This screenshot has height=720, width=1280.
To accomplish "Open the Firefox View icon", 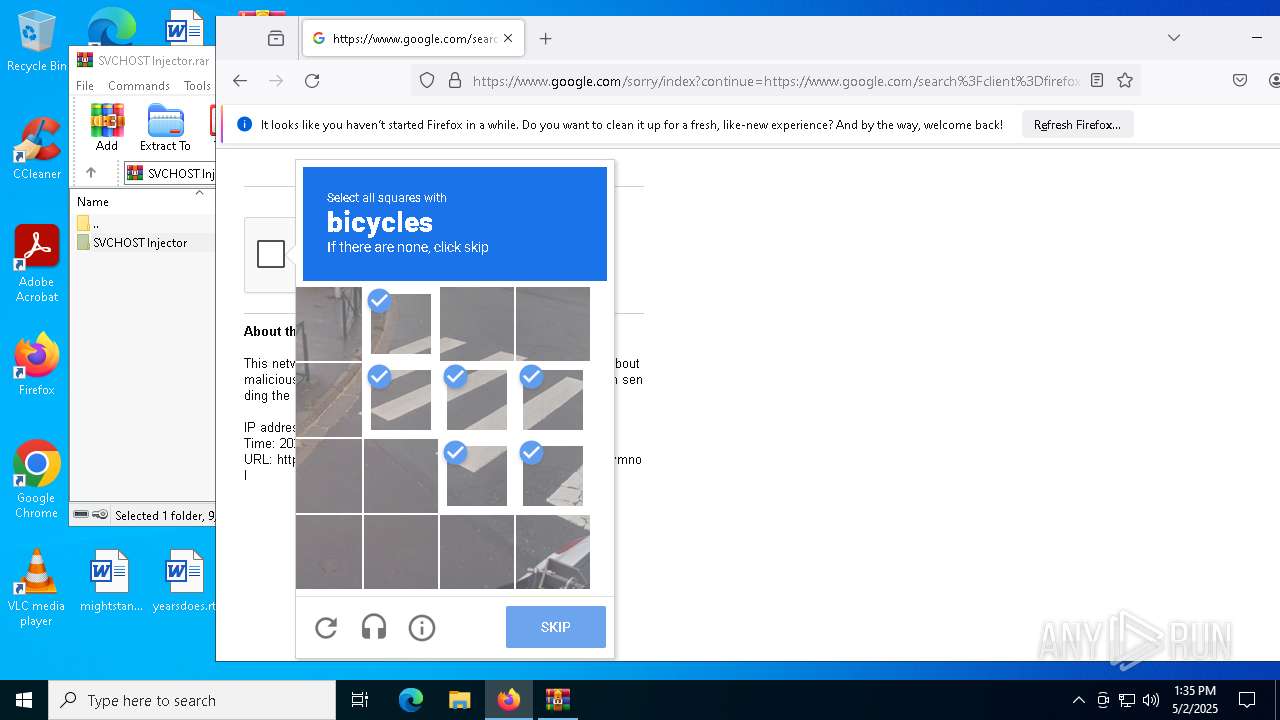I will 276,39.
